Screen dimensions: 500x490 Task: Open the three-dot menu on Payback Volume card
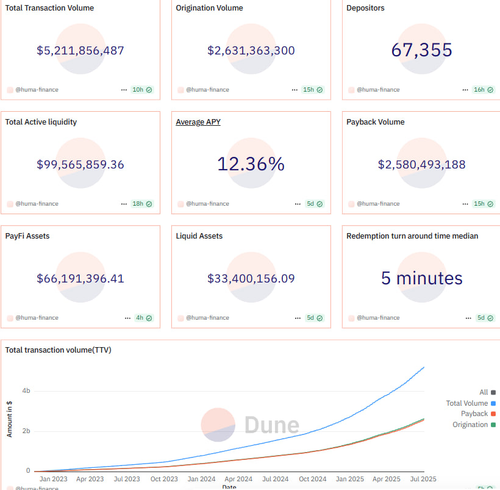pos(465,204)
